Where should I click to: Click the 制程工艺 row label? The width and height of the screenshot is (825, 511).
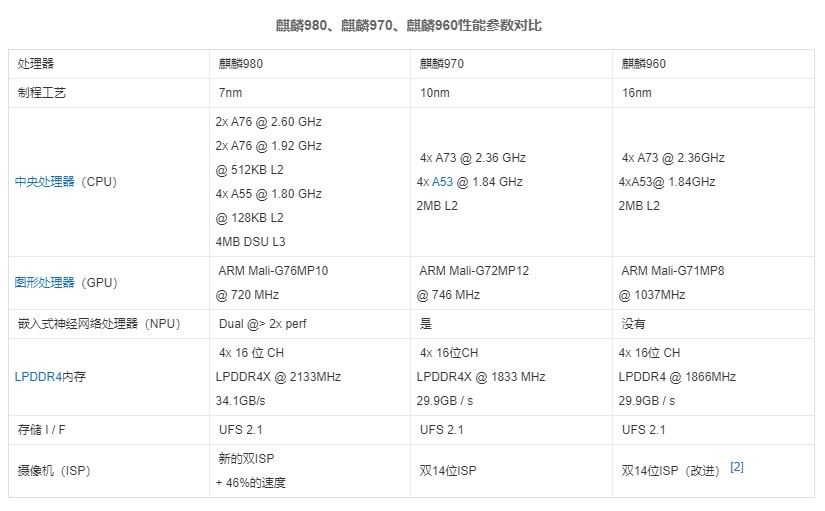click(x=42, y=93)
